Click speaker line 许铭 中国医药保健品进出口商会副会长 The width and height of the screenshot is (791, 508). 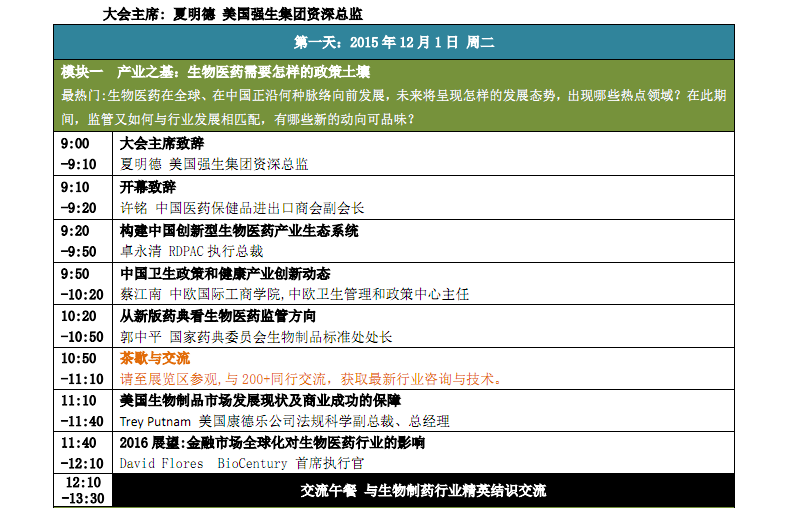pyautogui.click(x=242, y=208)
